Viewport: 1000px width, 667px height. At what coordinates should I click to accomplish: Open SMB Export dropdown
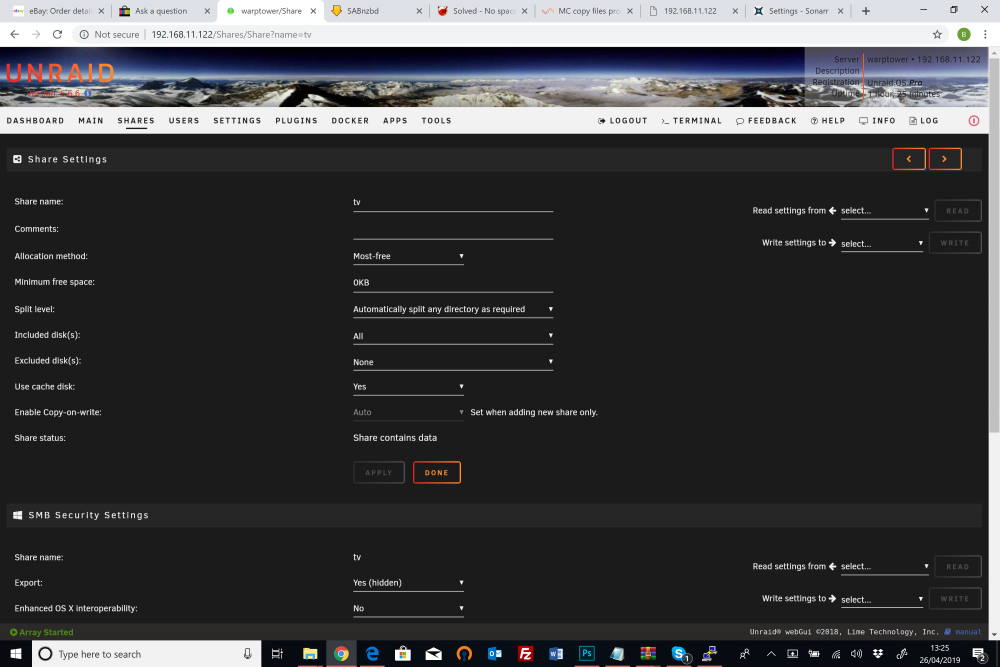pos(409,583)
